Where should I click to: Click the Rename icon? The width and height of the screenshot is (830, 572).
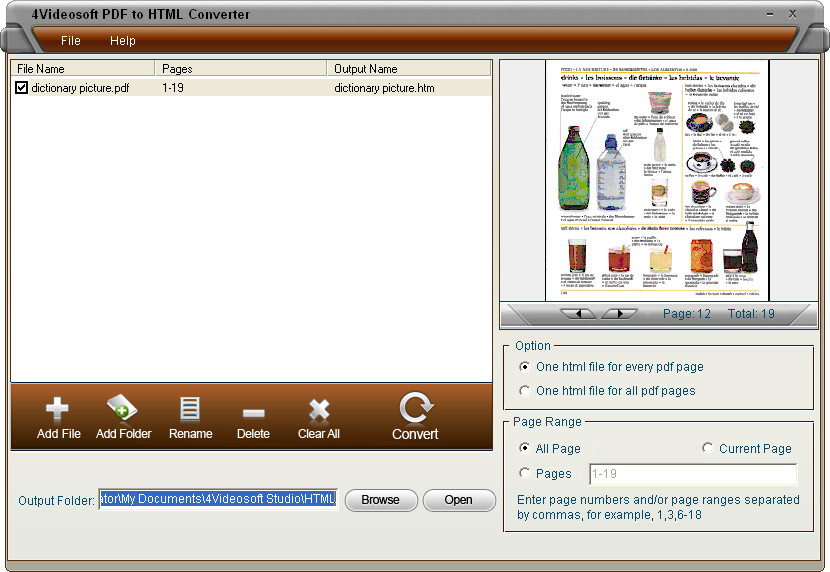(x=190, y=409)
